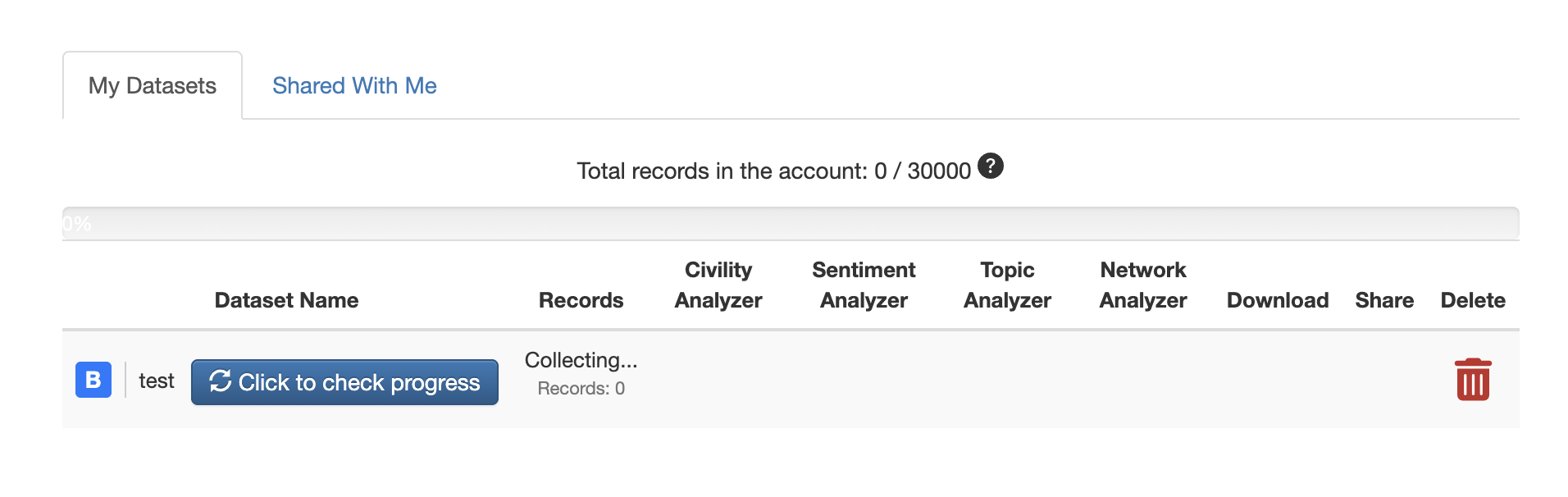This screenshot has width=1568, height=497.
Task: Click the blue B platform icon
Action: tap(93, 380)
